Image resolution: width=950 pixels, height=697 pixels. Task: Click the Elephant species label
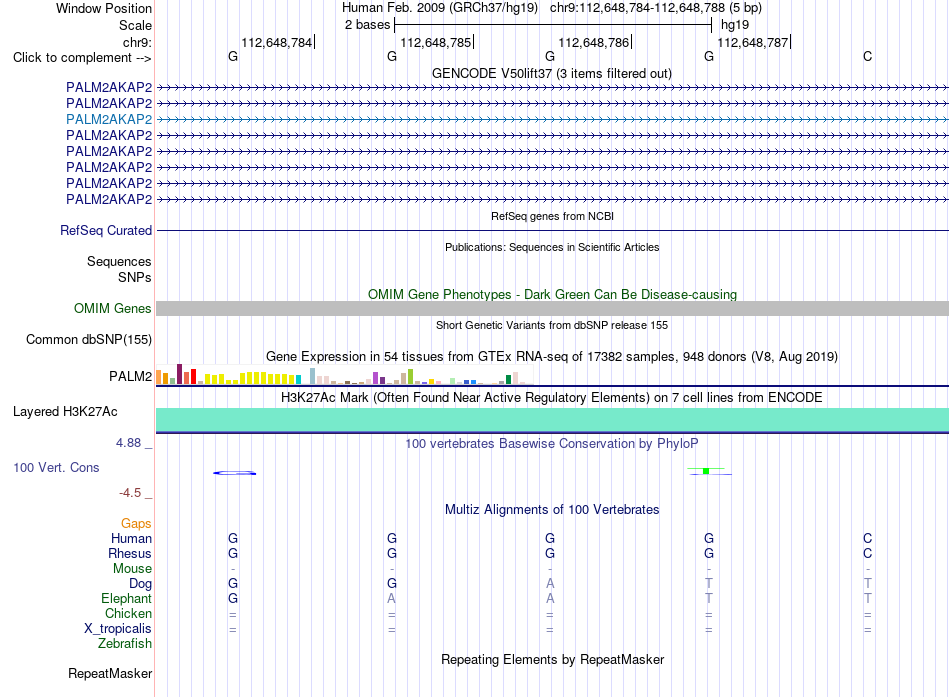tap(127, 598)
